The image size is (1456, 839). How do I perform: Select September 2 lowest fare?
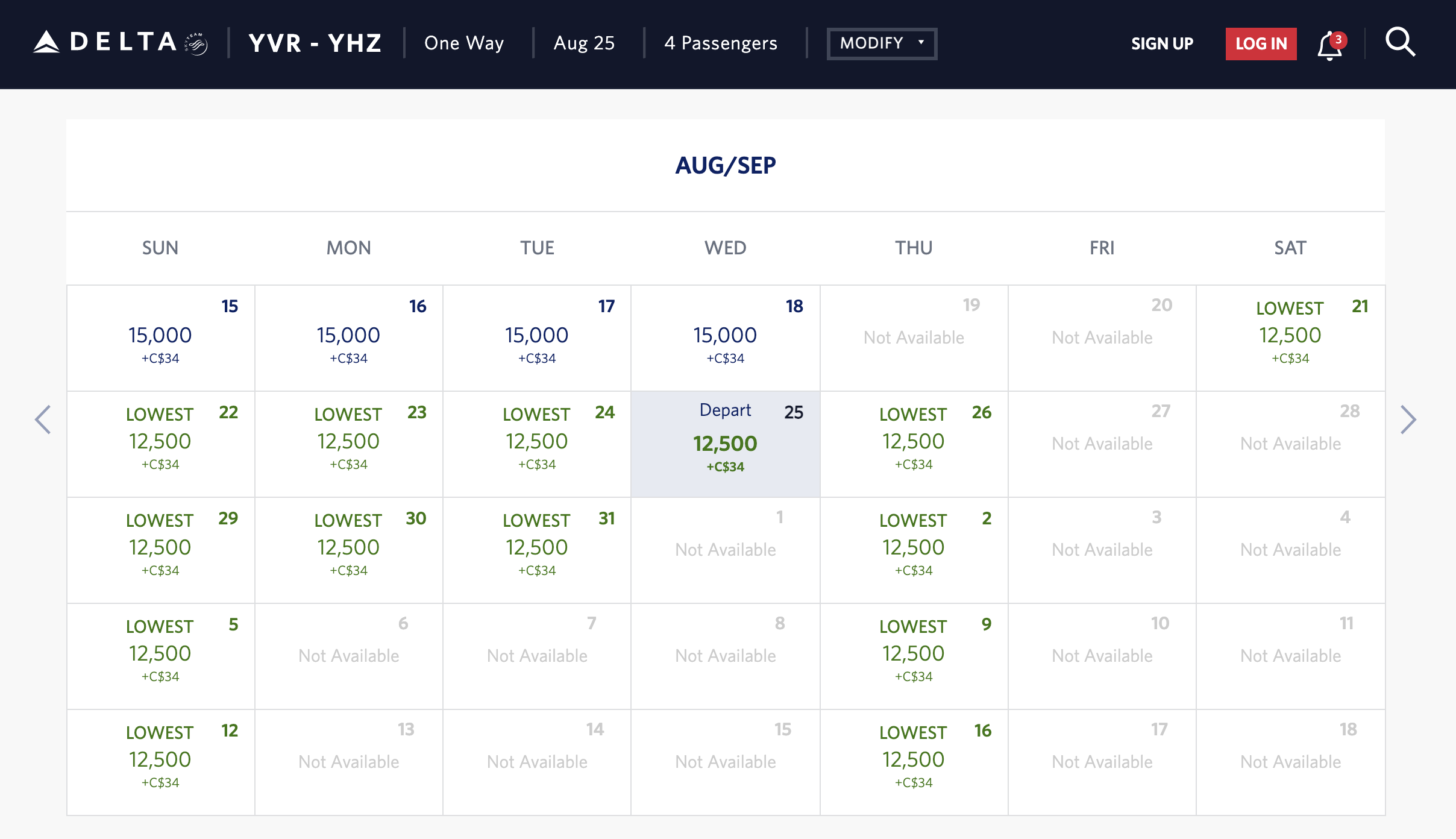[914, 548]
